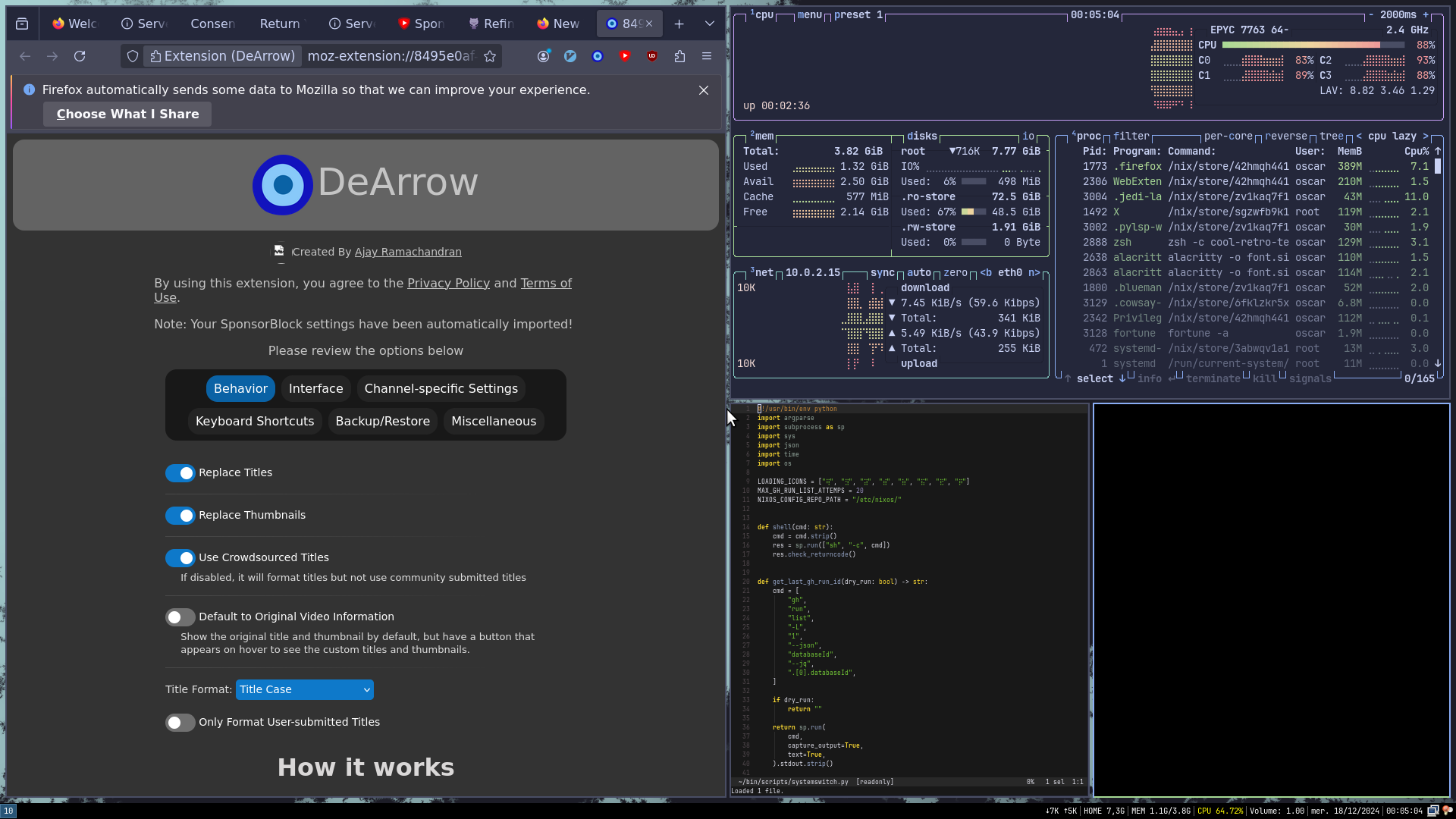This screenshot has height=819, width=1456.
Task: Click the btop select down arrow
Action: [1122, 379]
